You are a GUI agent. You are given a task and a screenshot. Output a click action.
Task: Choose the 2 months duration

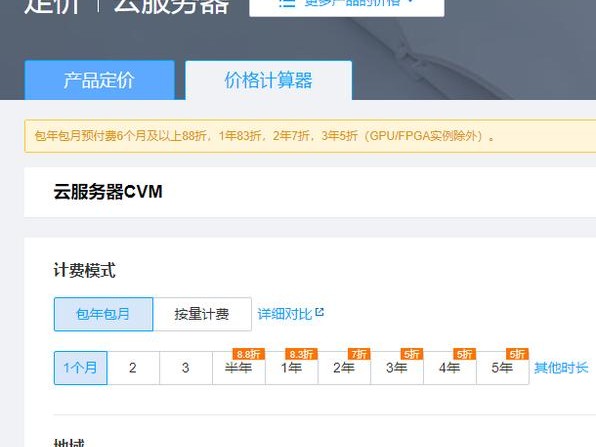point(133,368)
